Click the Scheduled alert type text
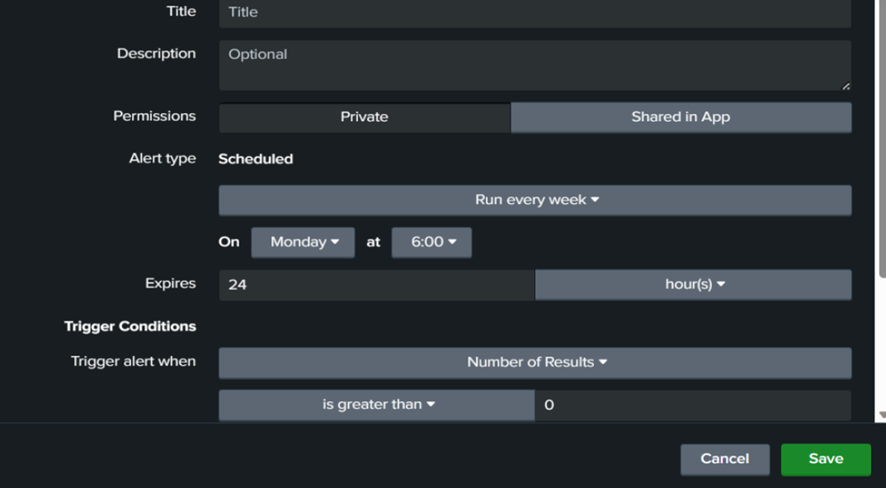The image size is (886, 488). point(256,159)
